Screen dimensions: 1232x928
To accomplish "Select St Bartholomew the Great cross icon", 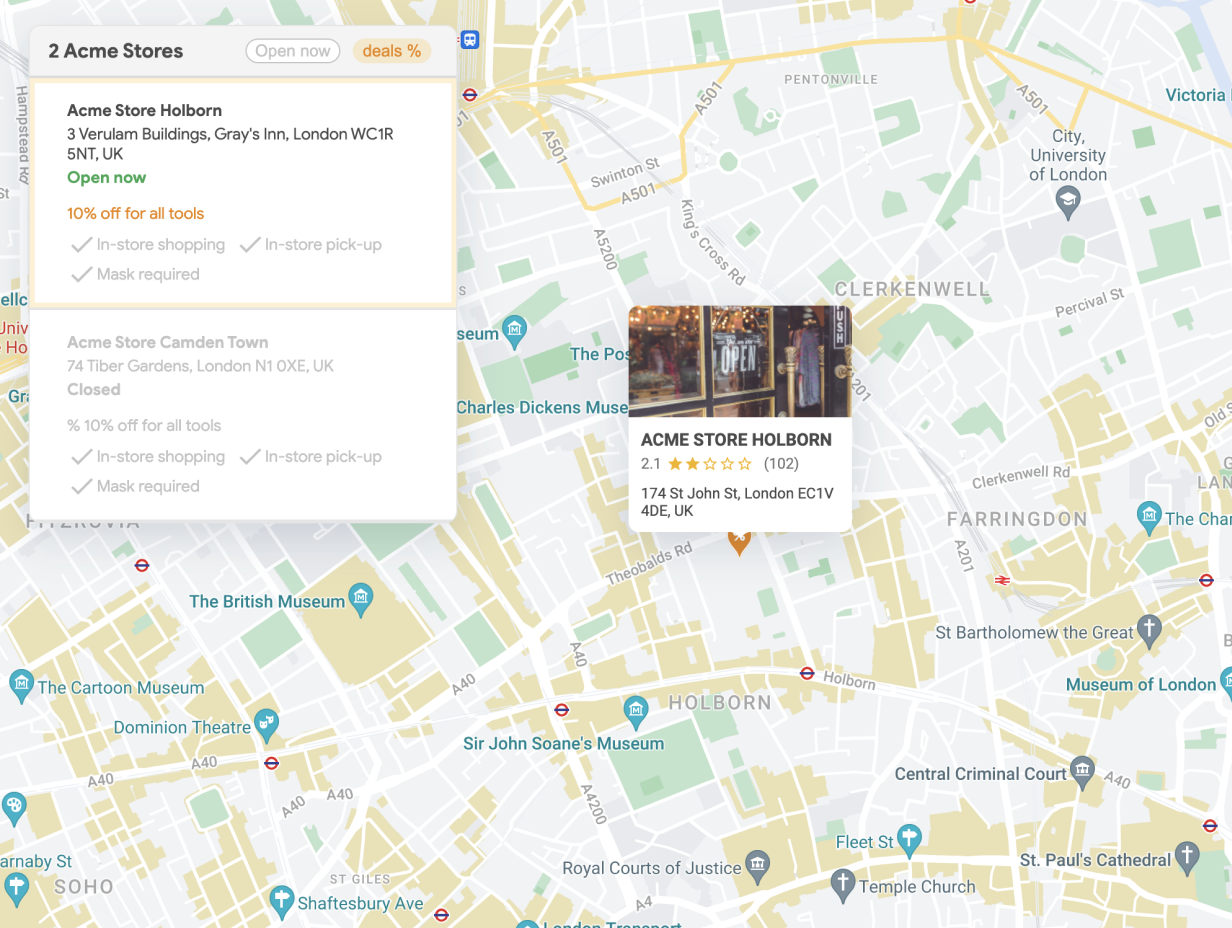I will [1150, 630].
